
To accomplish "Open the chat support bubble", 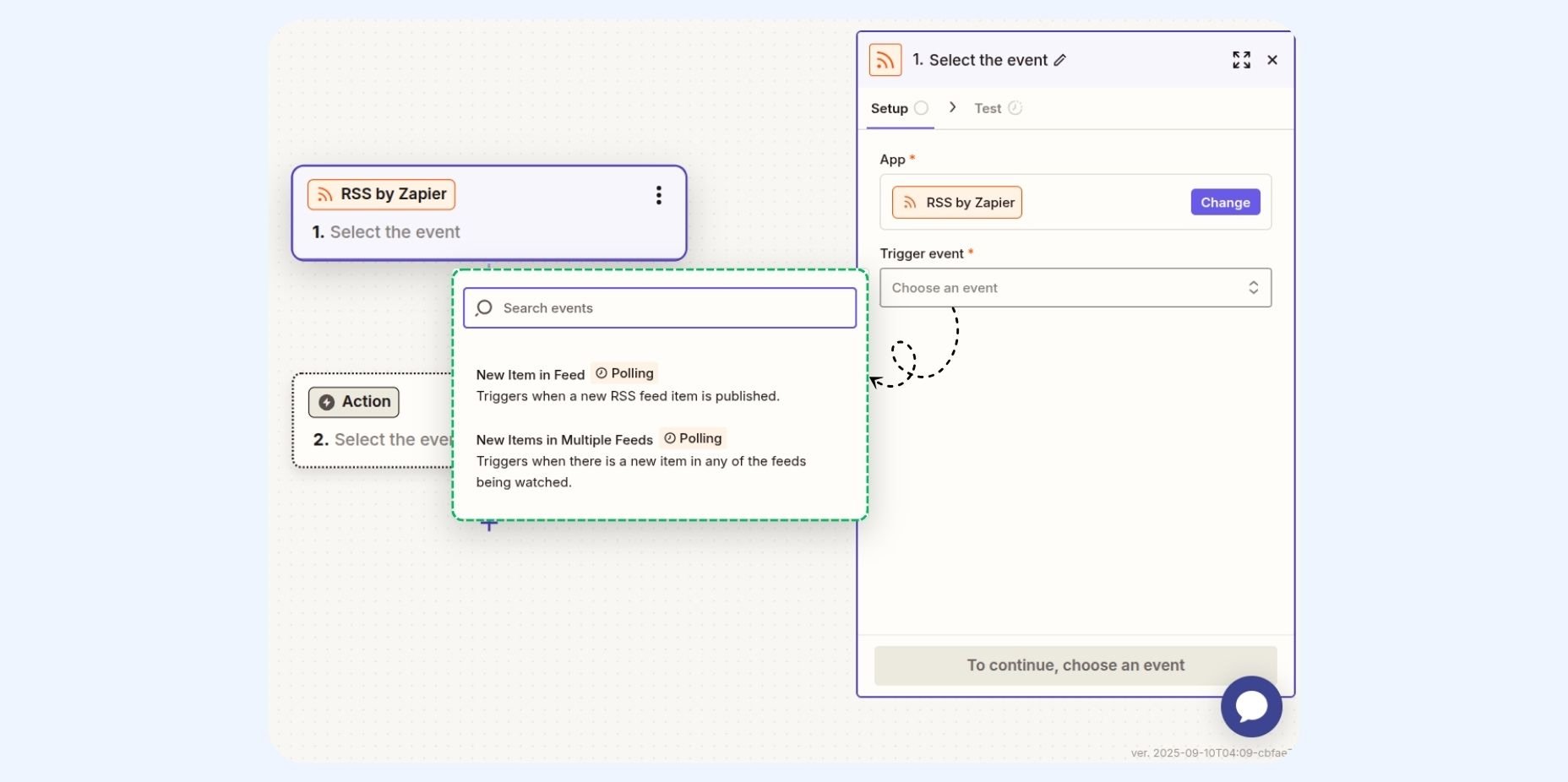I will (x=1251, y=706).
